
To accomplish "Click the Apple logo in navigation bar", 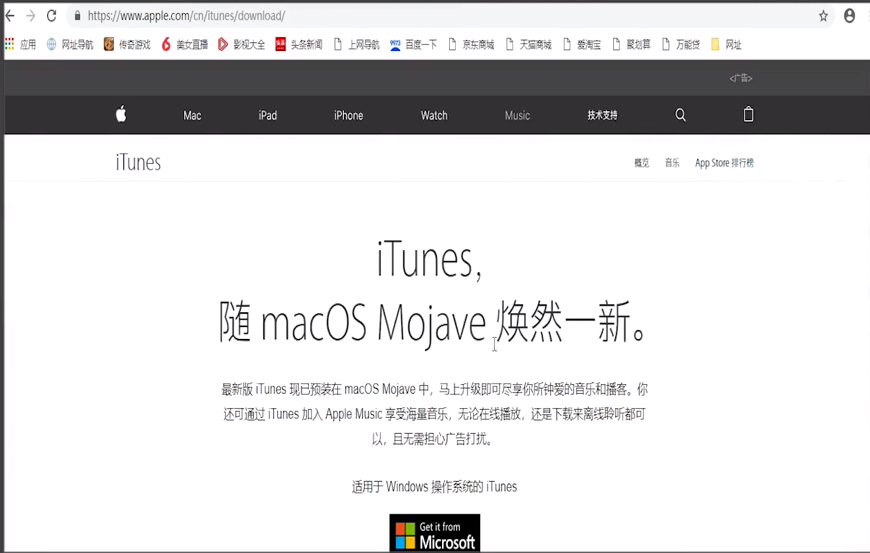I will tap(121, 115).
